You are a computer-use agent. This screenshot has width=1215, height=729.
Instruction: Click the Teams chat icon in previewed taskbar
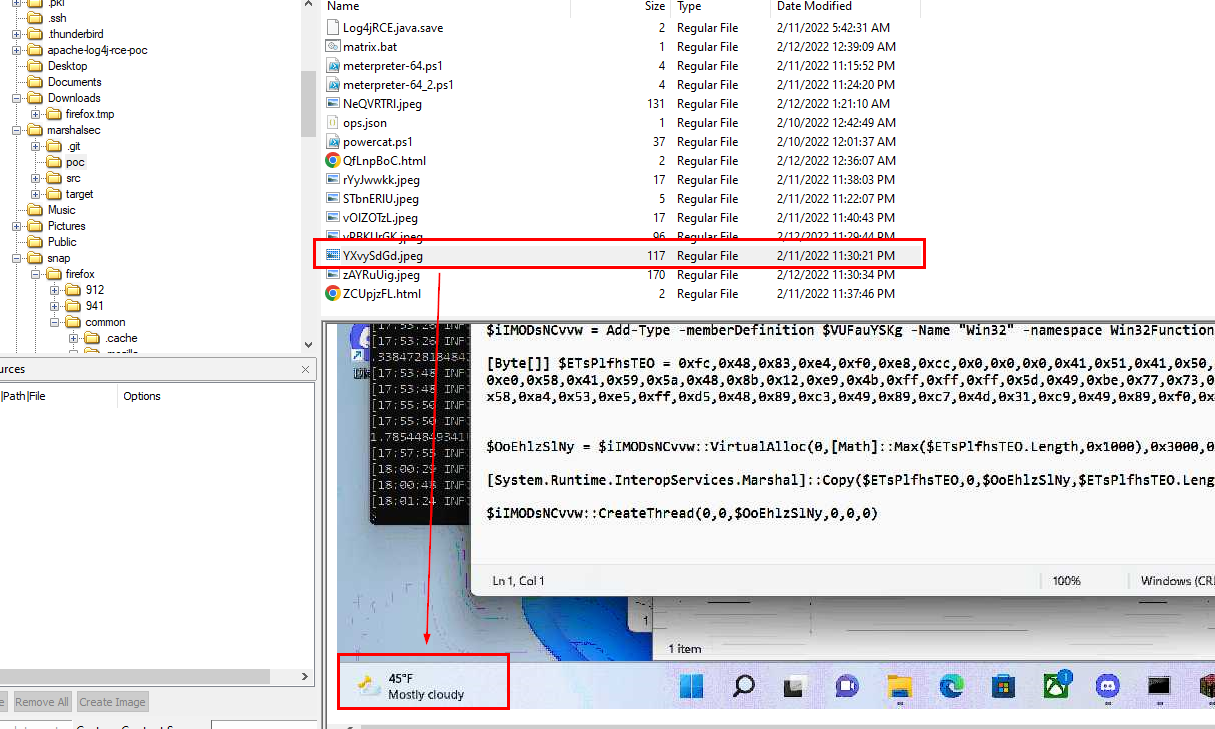[847, 686]
